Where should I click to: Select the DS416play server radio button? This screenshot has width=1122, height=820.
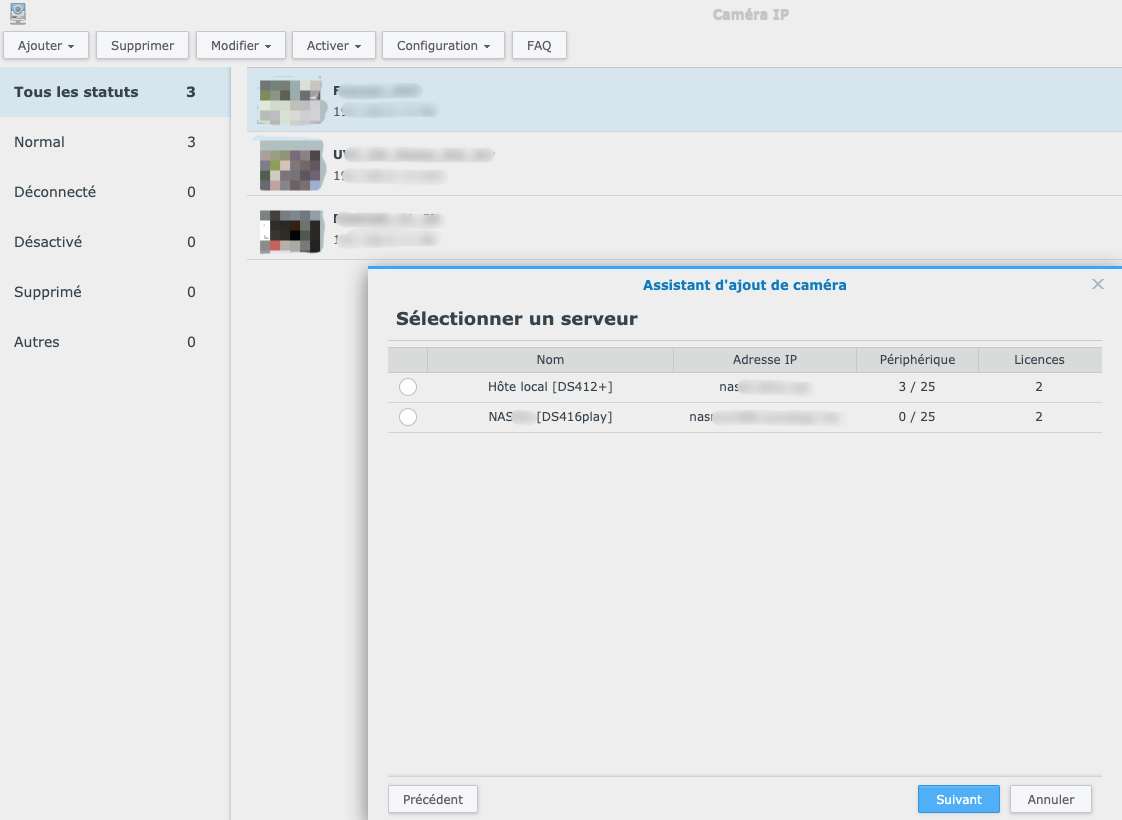(408, 417)
